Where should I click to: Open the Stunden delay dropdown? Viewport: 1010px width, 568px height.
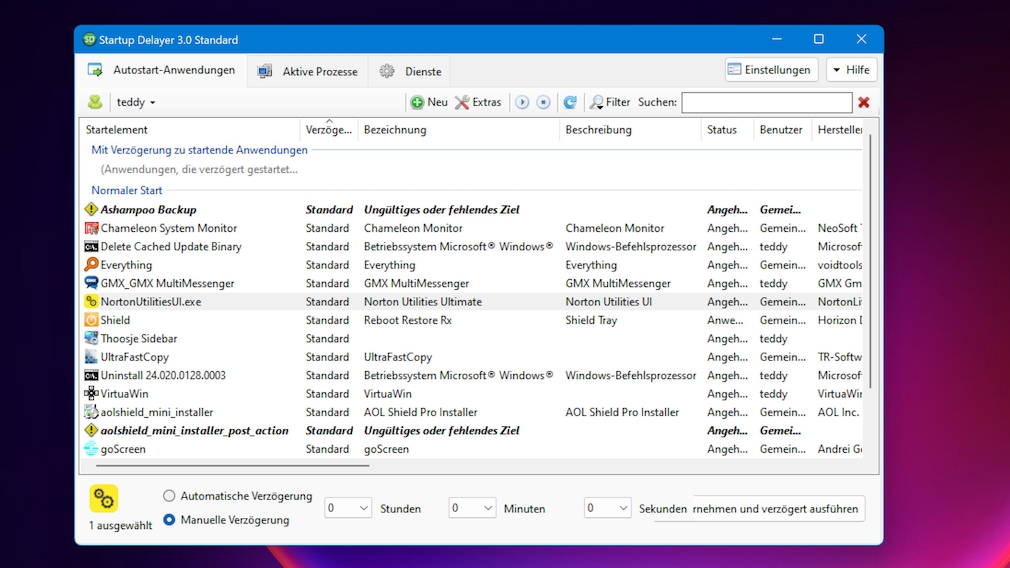348,508
